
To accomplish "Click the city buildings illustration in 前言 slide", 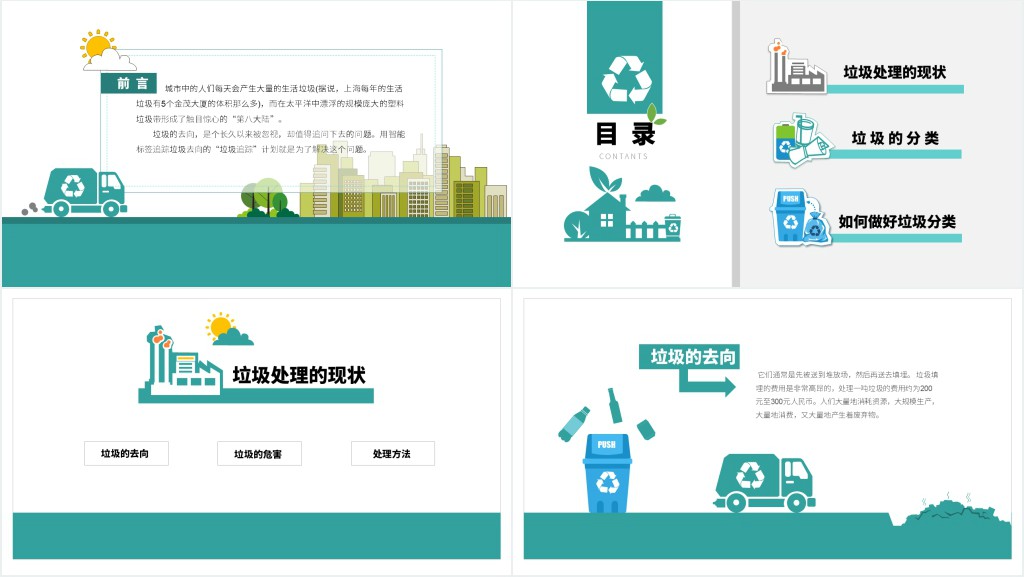I will 410,185.
